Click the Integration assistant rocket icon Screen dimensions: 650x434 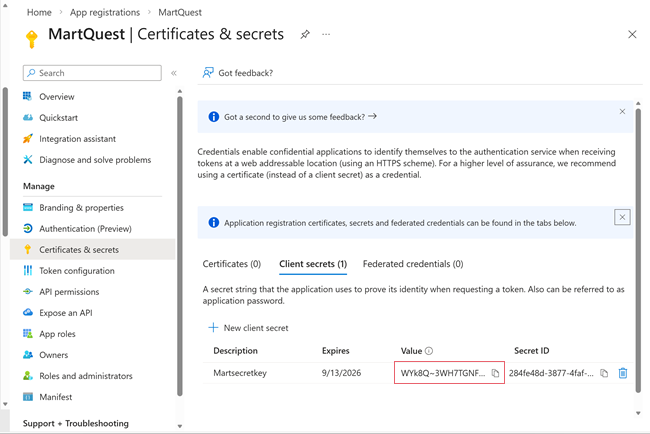(28, 138)
